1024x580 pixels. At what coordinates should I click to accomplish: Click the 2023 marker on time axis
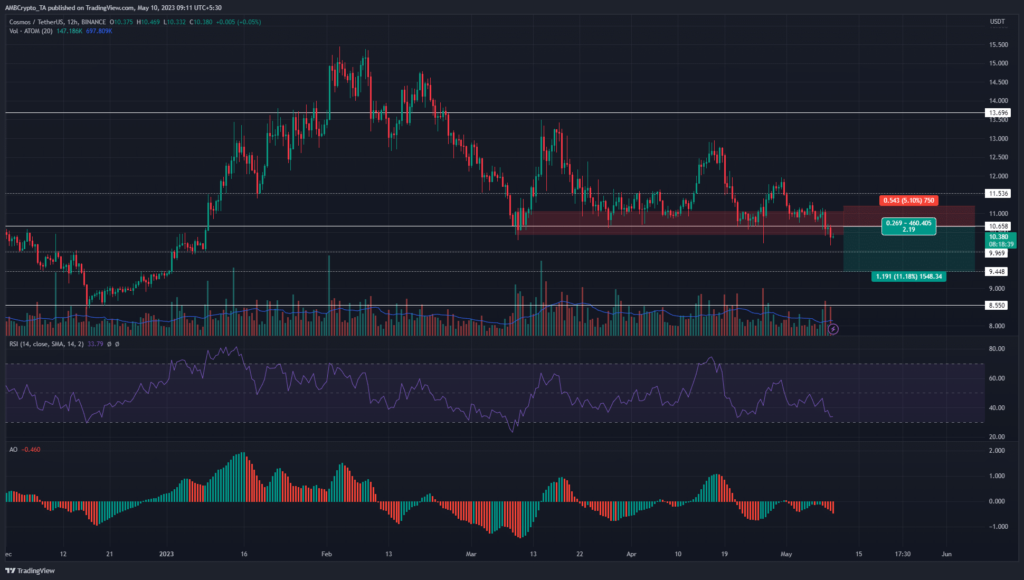click(166, 551)
